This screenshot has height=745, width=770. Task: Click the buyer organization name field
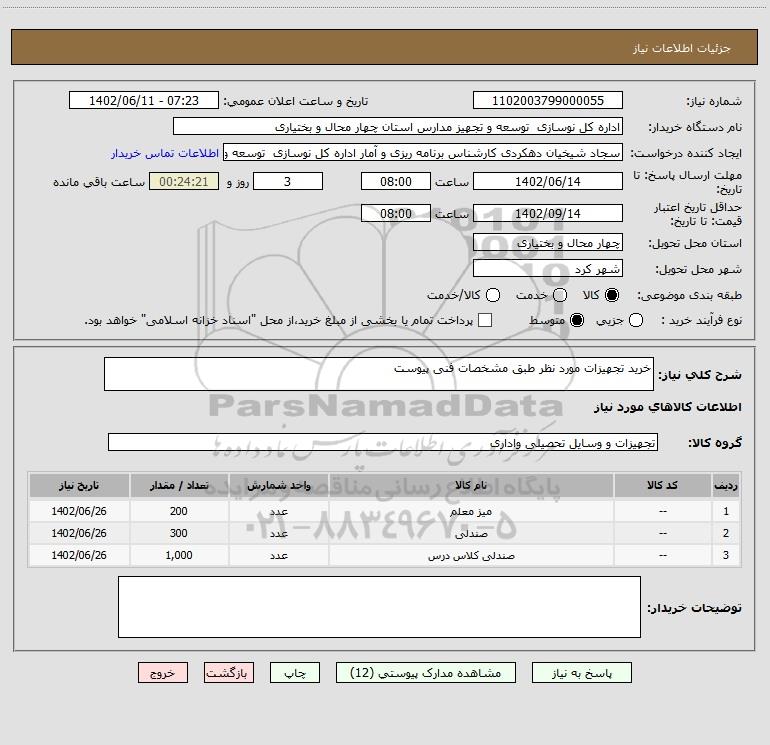398,127
